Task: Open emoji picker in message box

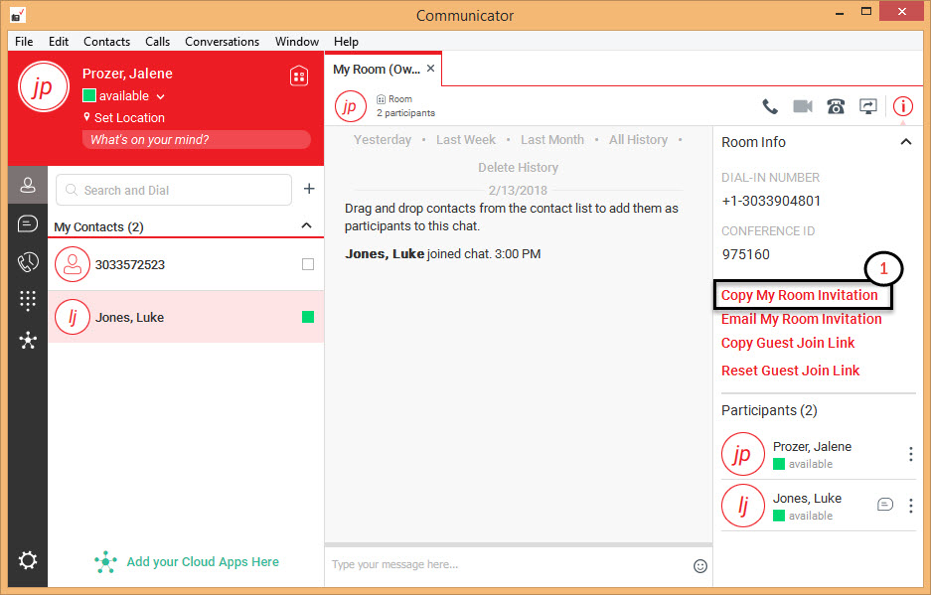Action: [700, 566]
